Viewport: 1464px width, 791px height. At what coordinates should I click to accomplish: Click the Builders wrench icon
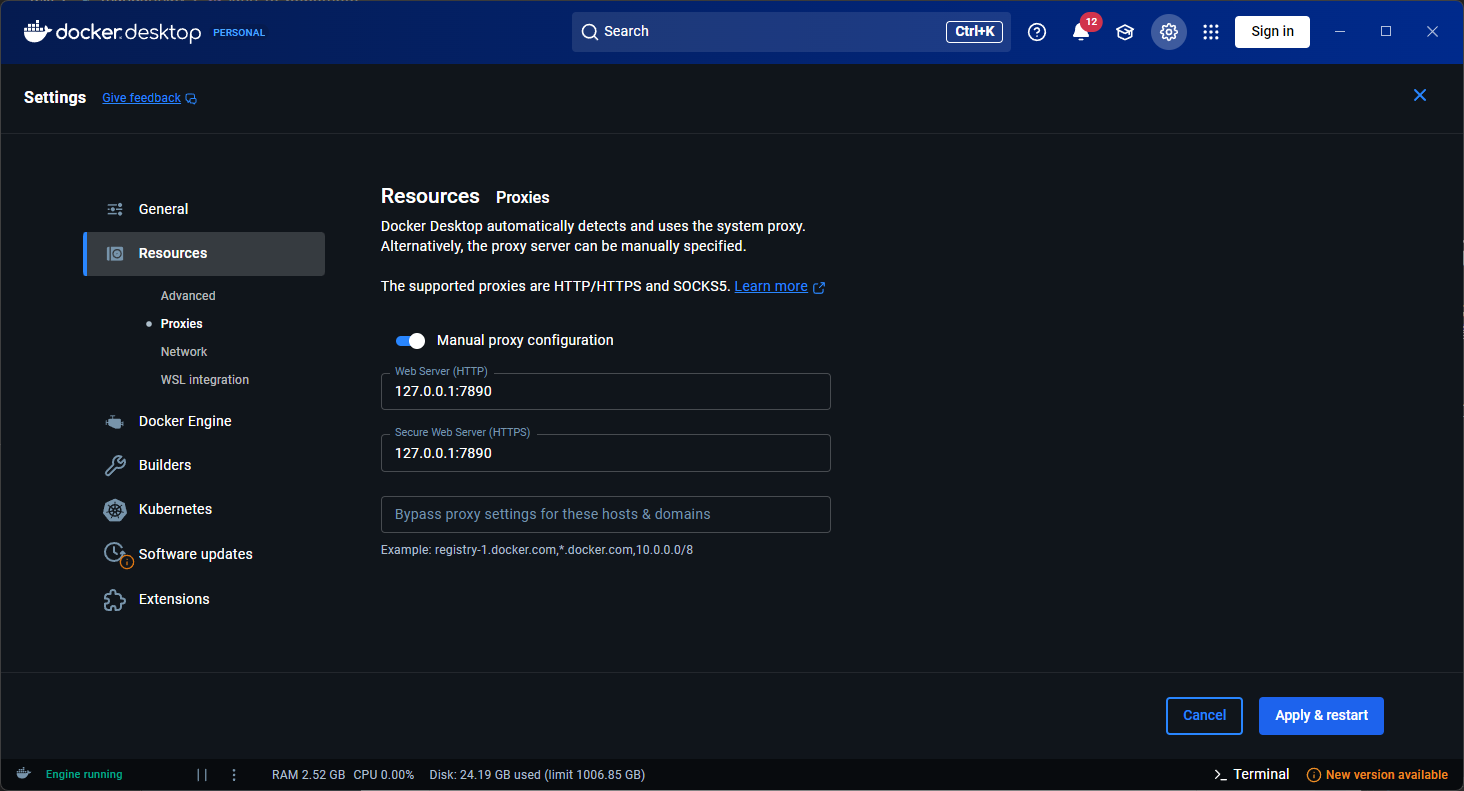click(x=115, y=466)
